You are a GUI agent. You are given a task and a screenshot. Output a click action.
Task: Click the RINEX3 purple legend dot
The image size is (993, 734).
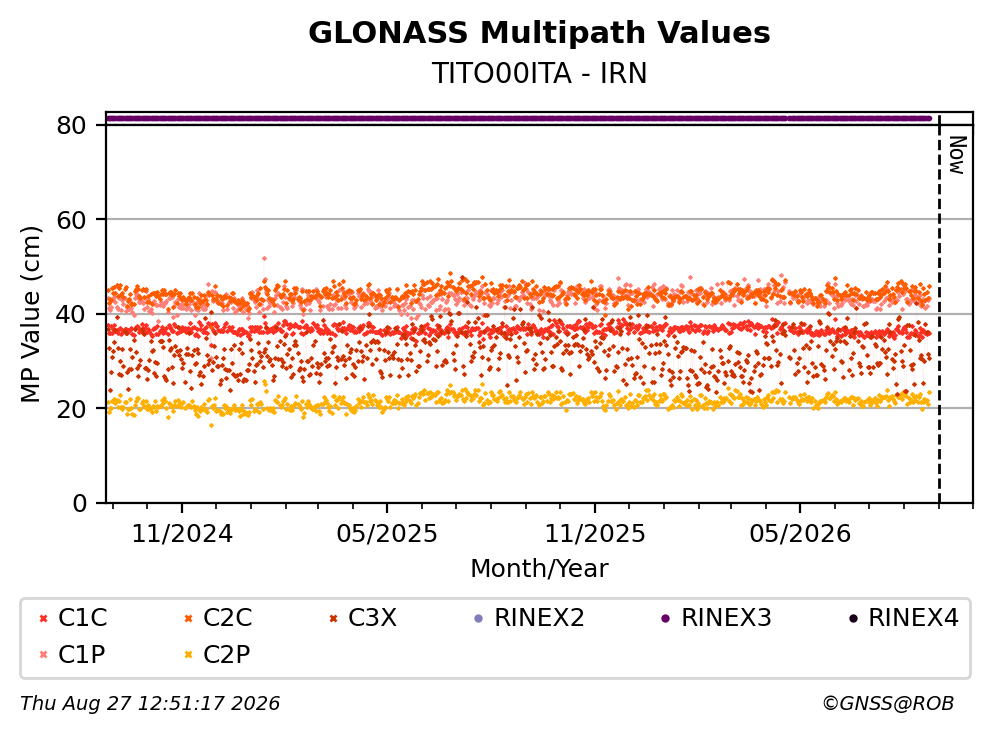click(x=666, y=618)
